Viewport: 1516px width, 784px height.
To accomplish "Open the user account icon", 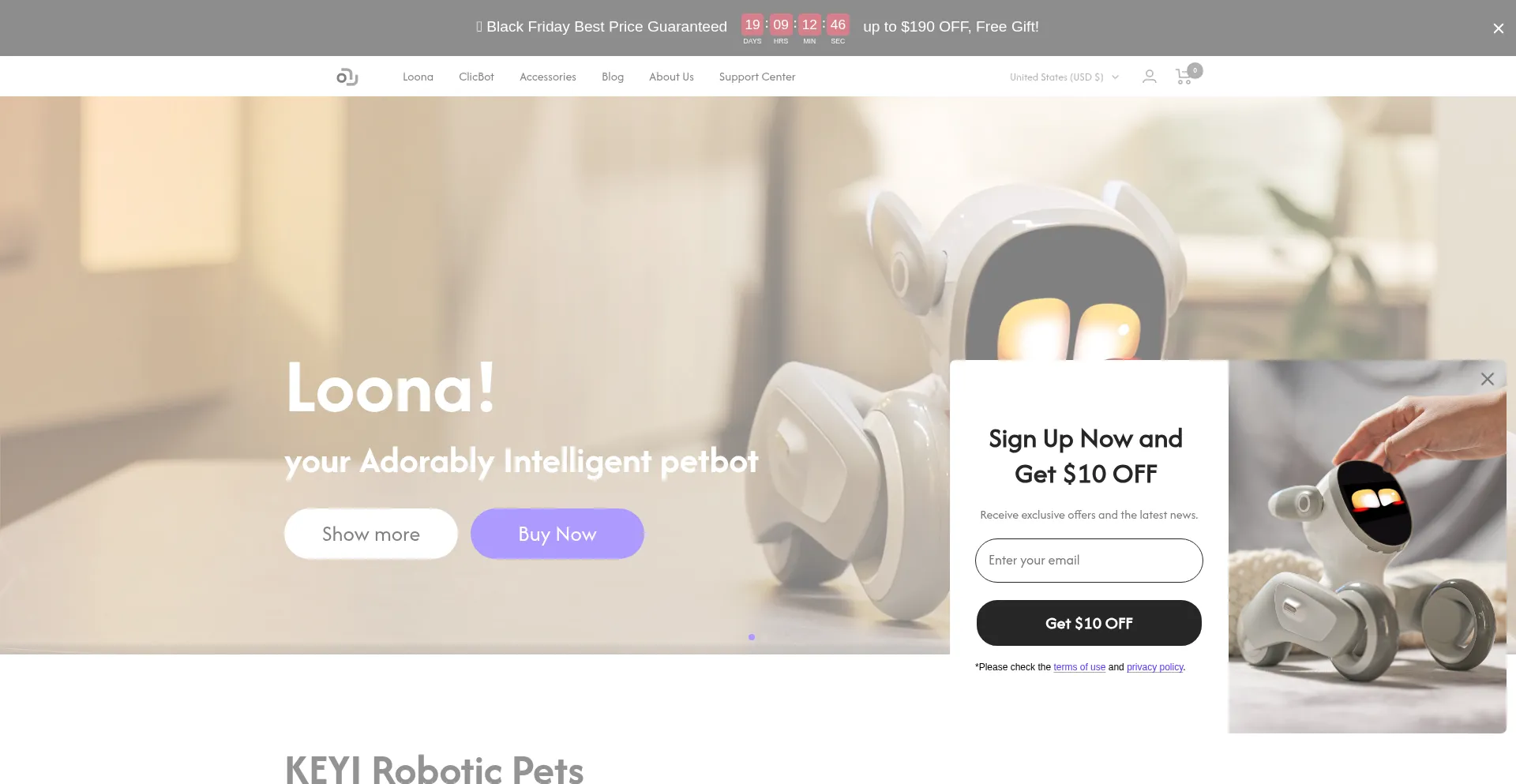I will pos(1150,77).
